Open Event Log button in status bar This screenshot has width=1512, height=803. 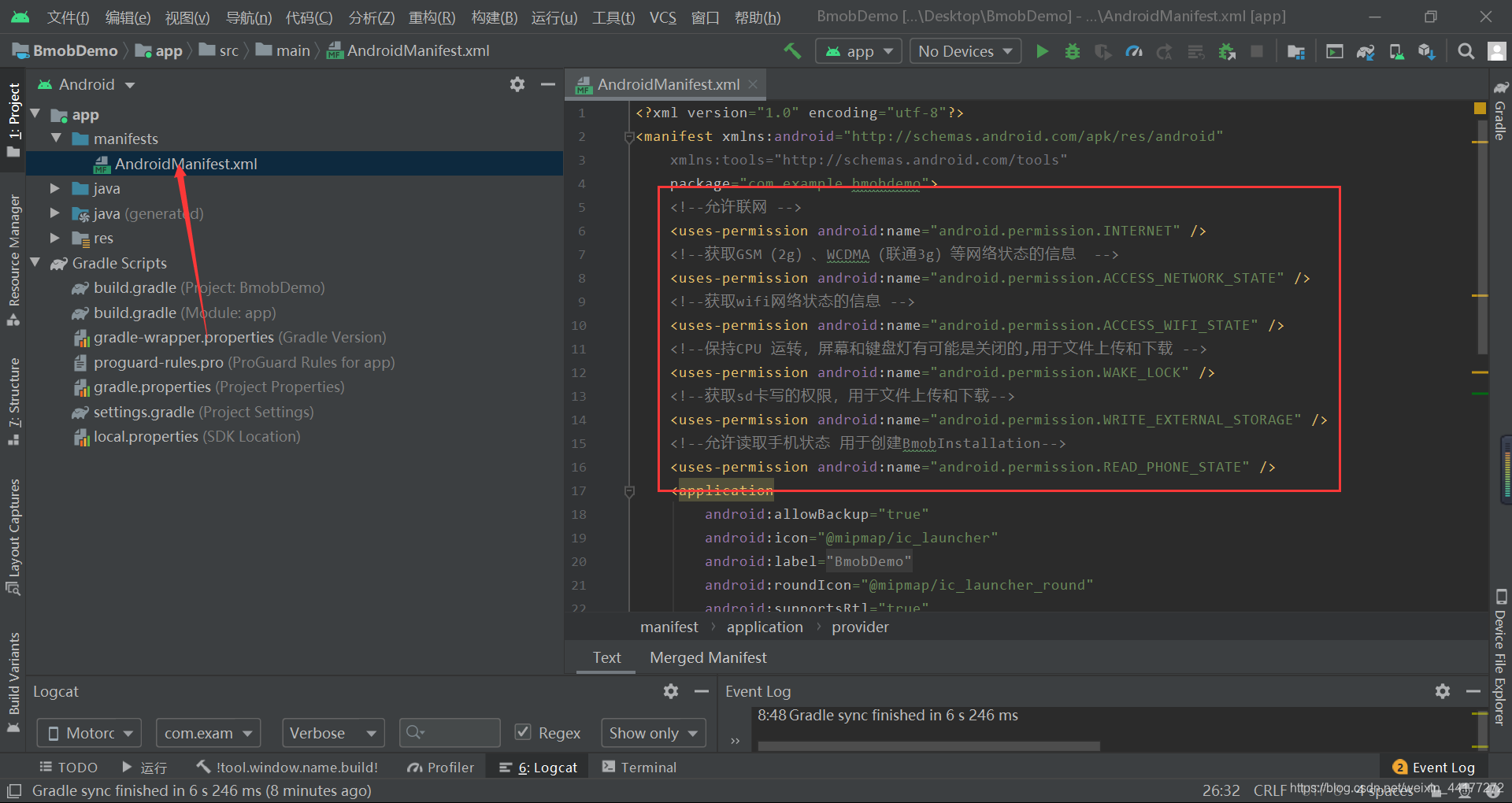tap(1433, 767)
